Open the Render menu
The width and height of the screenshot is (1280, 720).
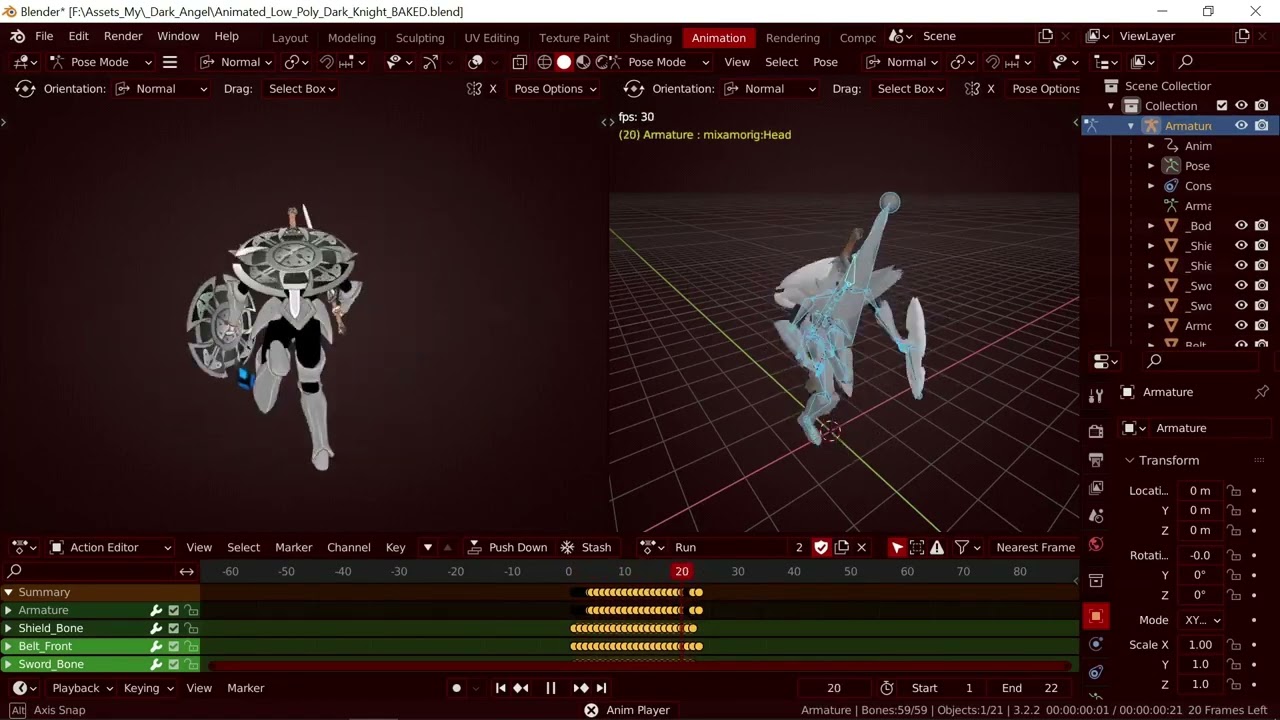[123, 36]
